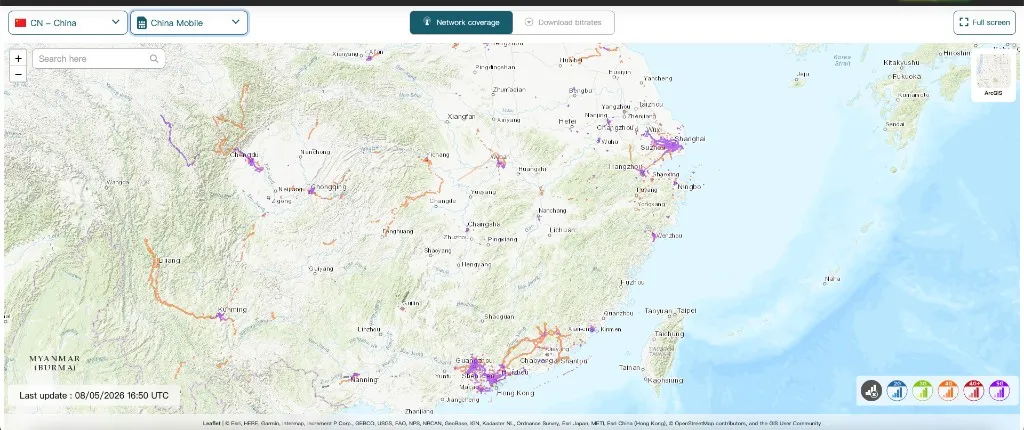Click the Ningbo label on the map
Viewport: 1024px width, 430px height.
[x=688, y=187]
